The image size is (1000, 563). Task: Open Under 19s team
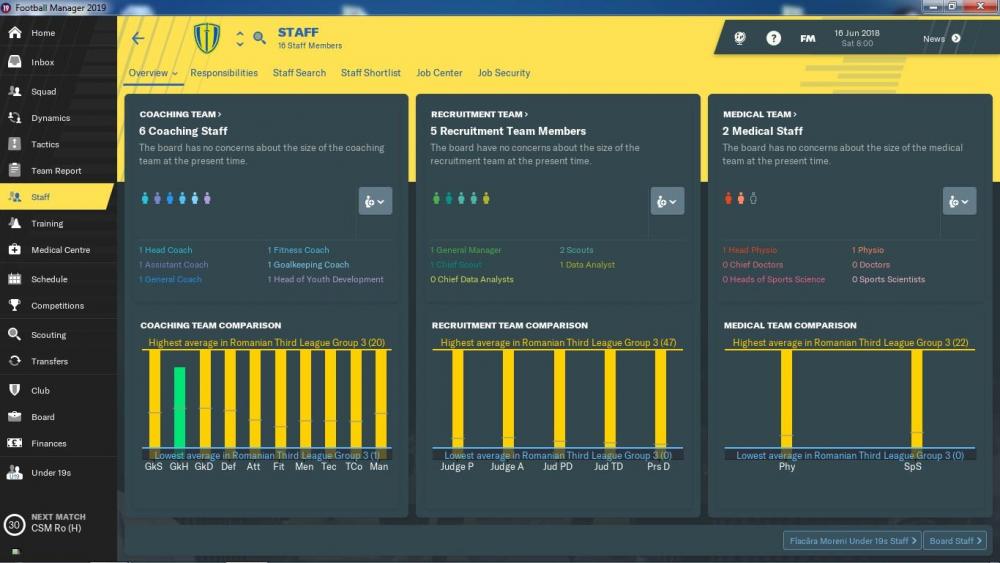(51, 473)
